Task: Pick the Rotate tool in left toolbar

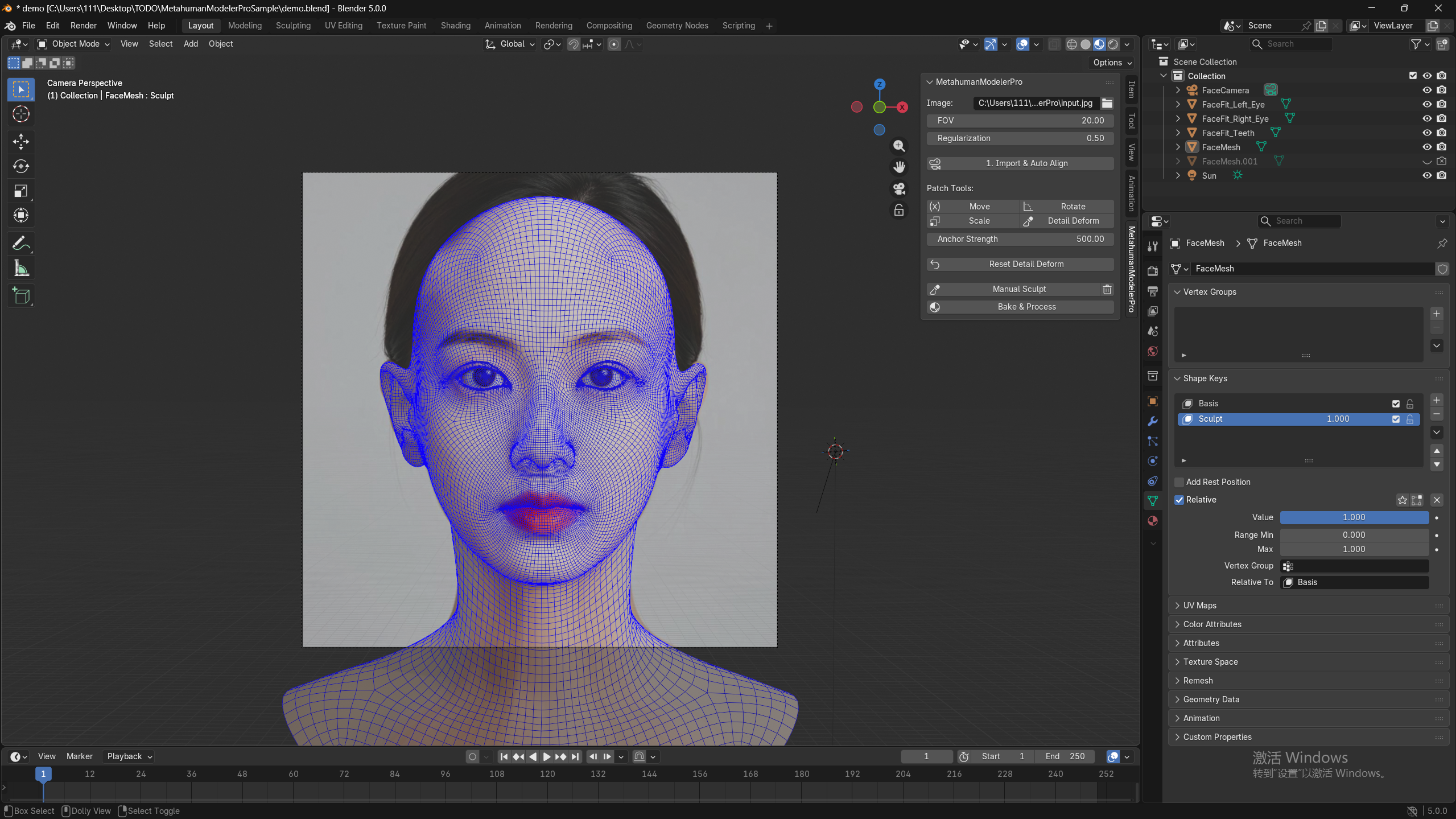Action: click(21, 166)
